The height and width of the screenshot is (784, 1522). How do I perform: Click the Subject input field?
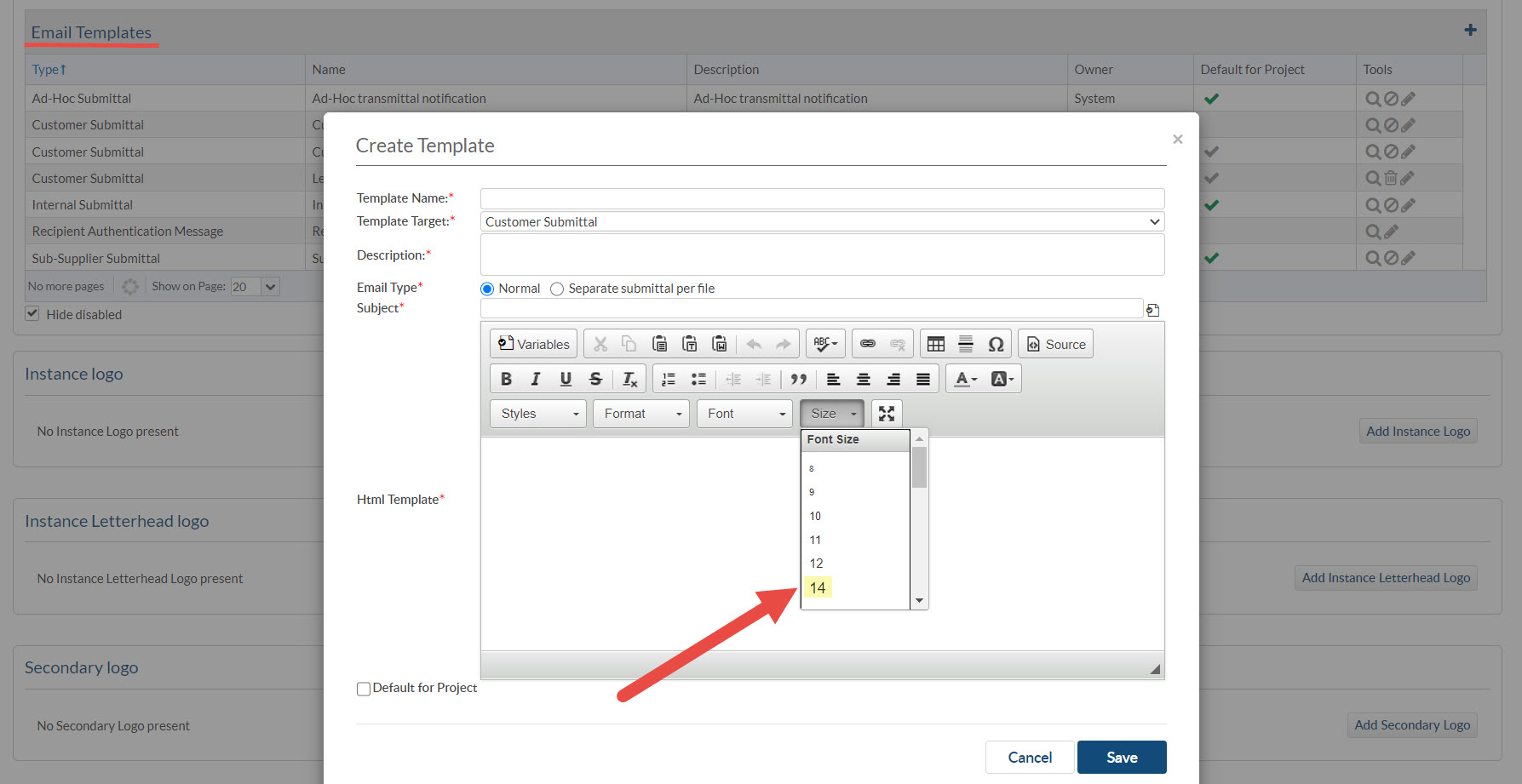812,308
